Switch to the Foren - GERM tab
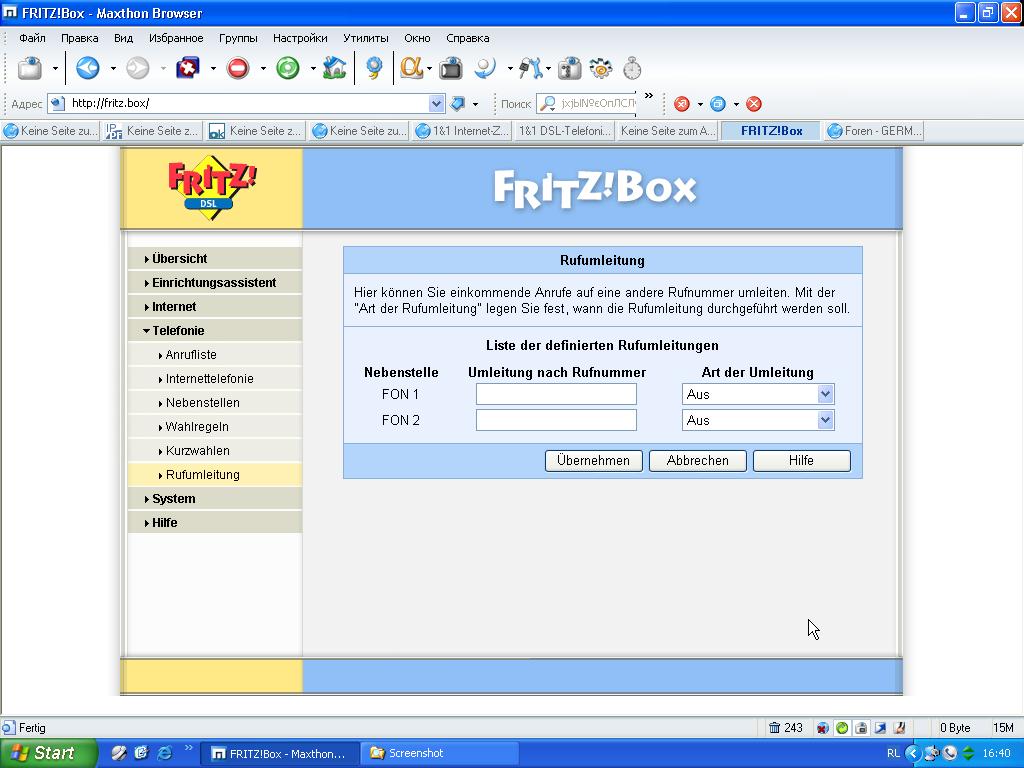 coord(875,131)
